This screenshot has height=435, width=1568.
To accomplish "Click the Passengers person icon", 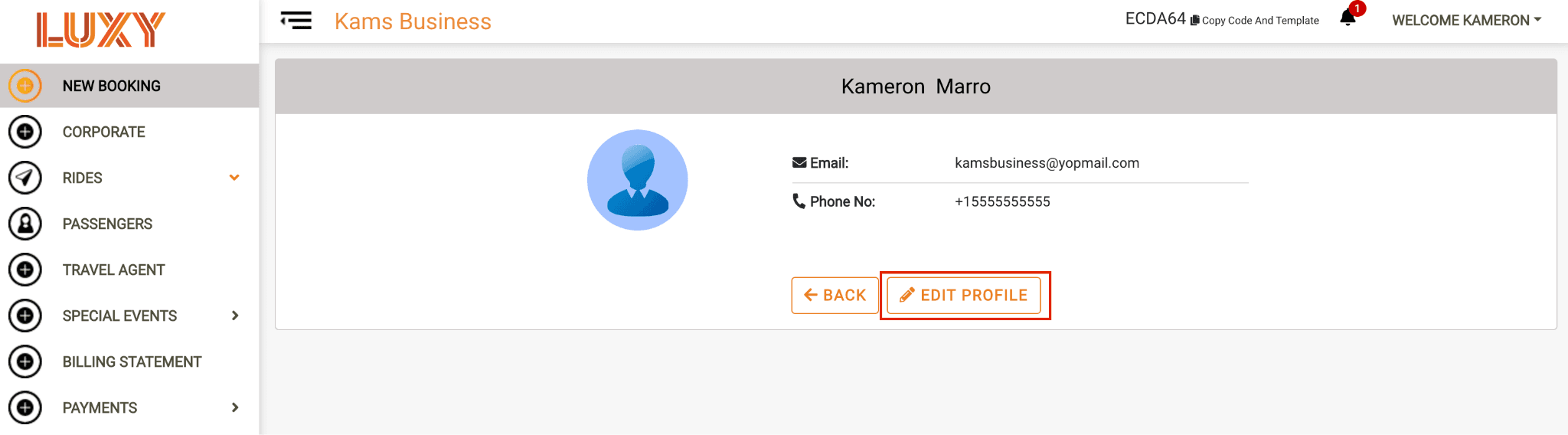I will 25,224.
